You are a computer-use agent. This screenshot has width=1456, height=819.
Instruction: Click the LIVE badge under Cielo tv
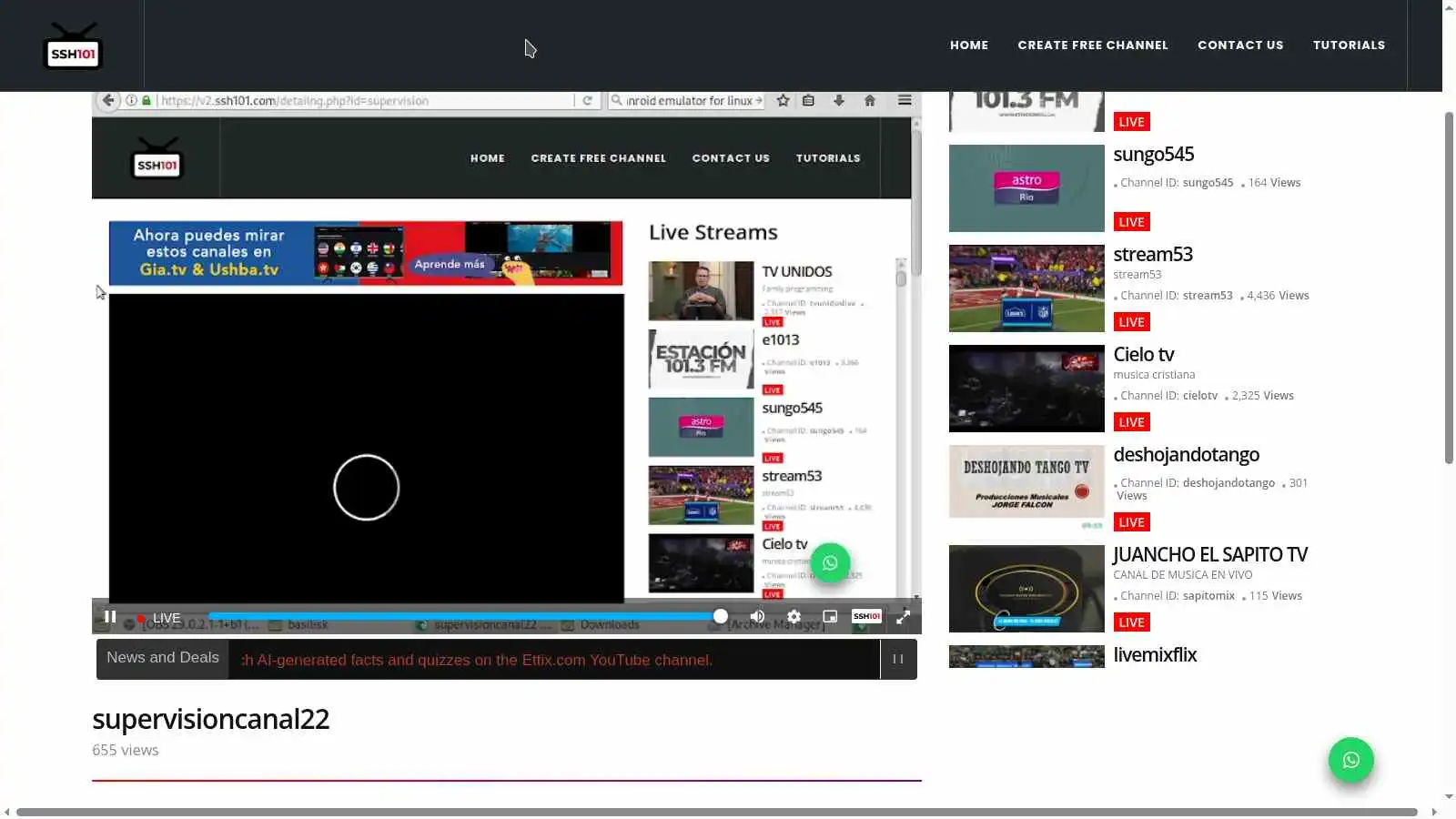(1131, 422)
